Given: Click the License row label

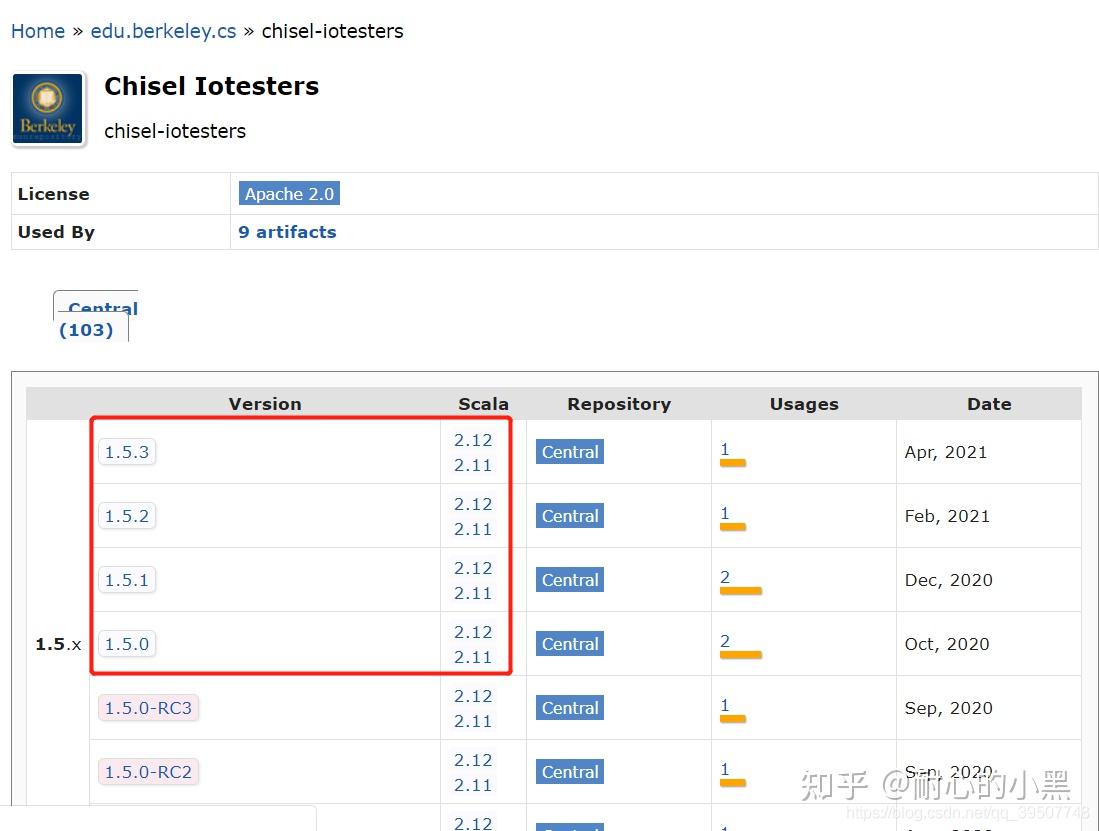Looking at the screenshot, I should (x=53, y=194).
